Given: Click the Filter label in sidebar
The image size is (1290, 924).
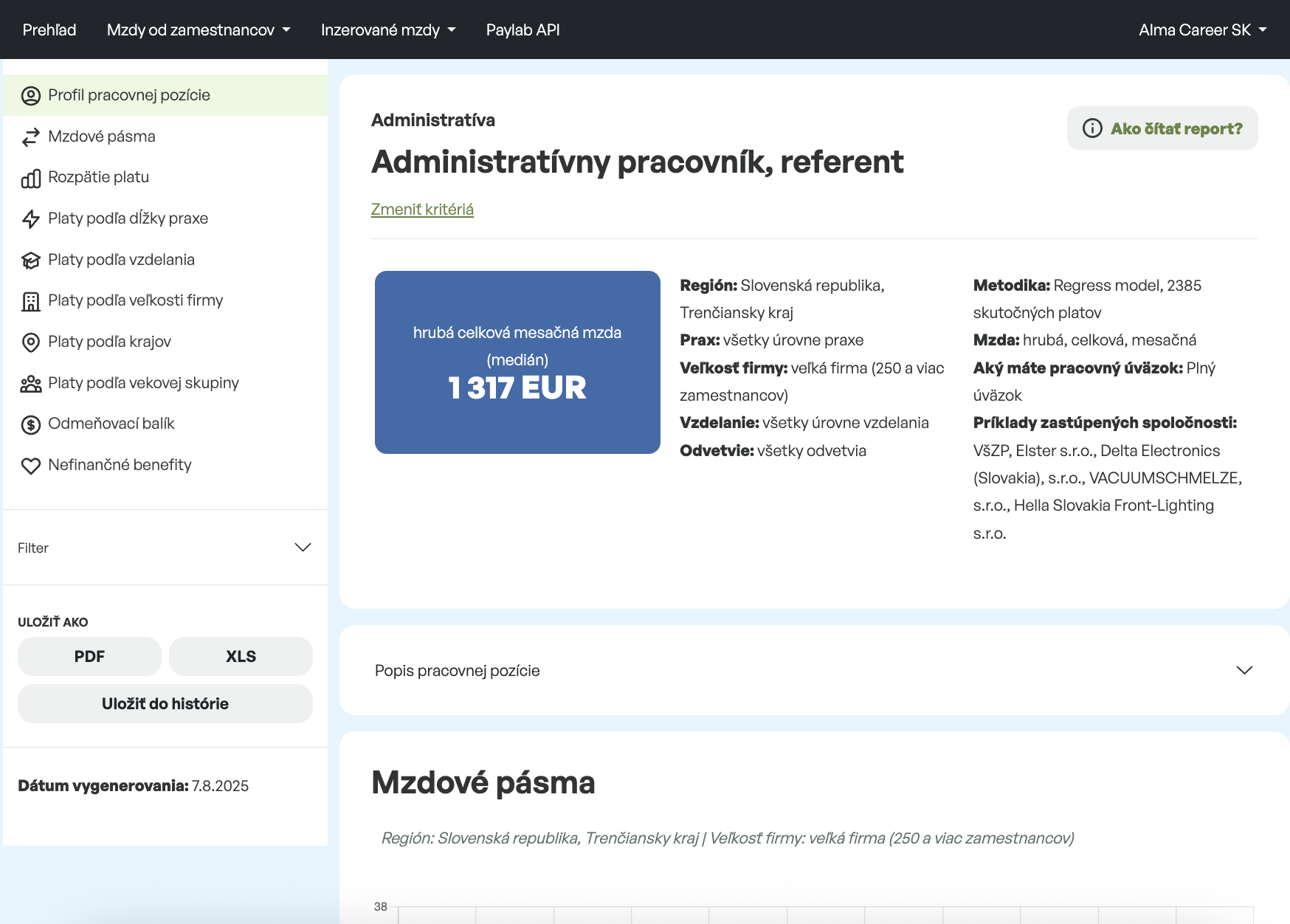Looking at the screenshot, I should point(33,548).
